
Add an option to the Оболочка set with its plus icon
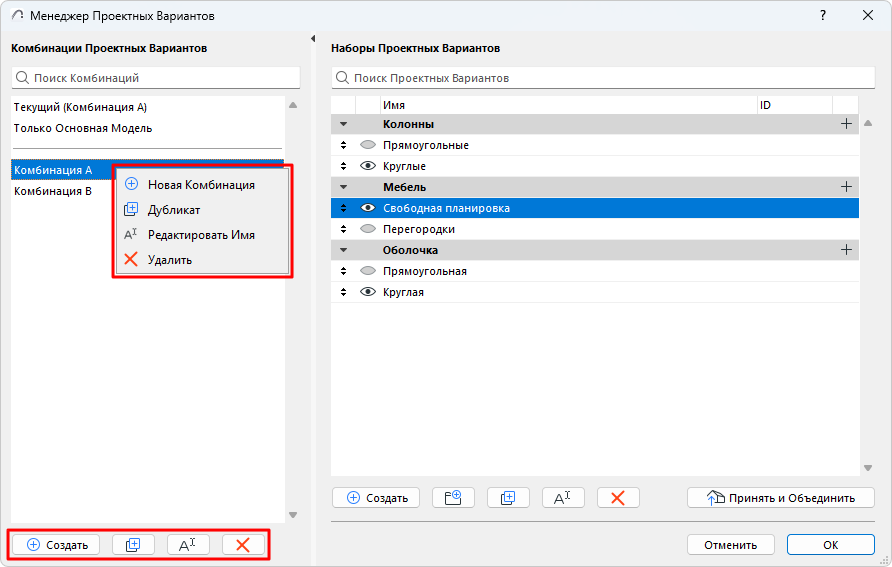click(x=846, y=250)
